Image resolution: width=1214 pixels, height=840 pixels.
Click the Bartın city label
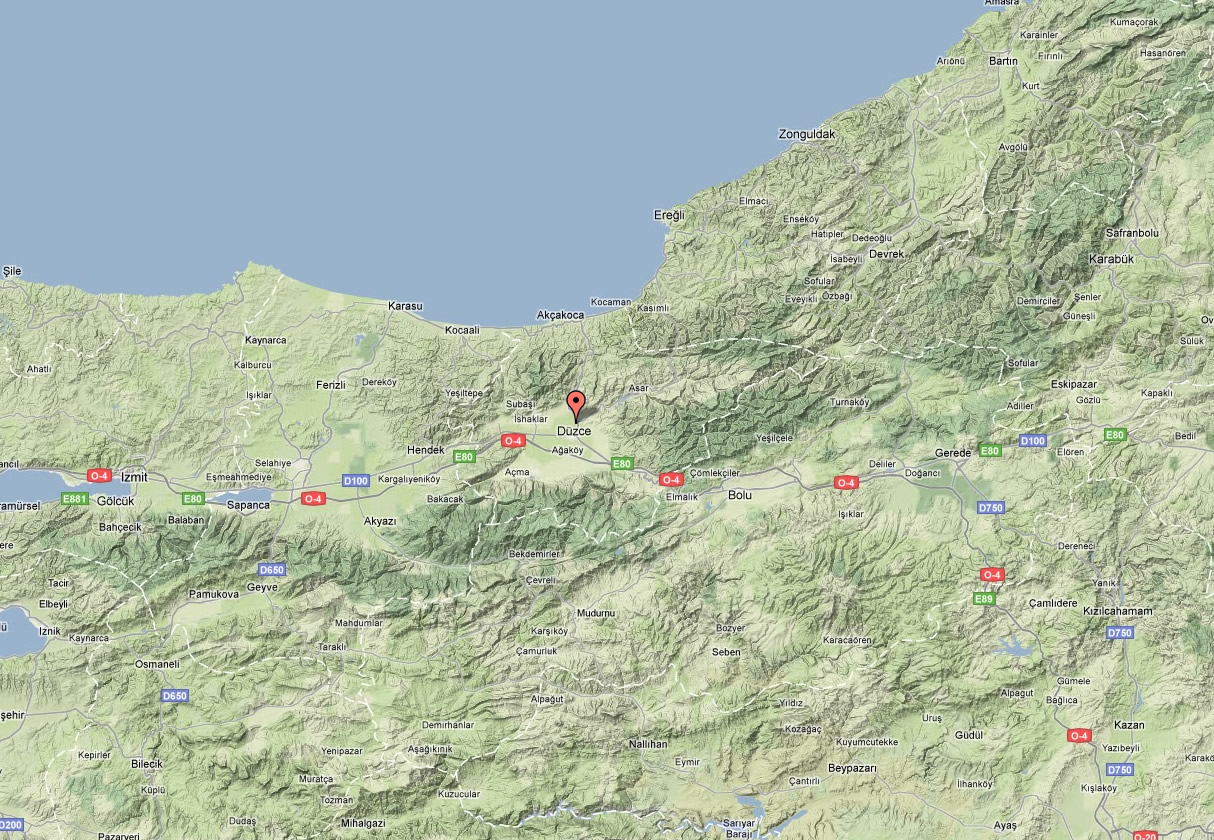tap(1002, 61)
